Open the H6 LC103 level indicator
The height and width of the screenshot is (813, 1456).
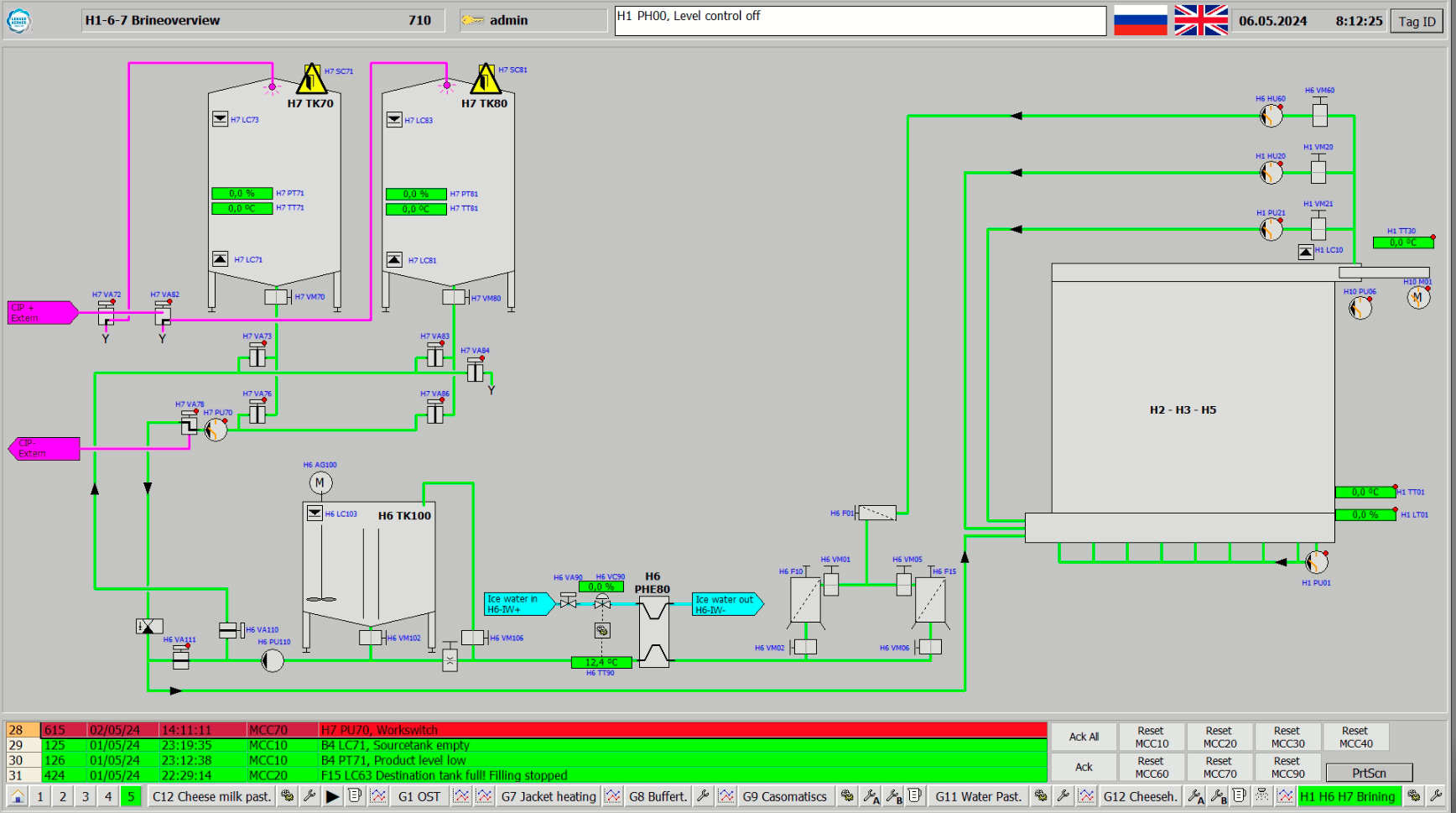(315, 513)
